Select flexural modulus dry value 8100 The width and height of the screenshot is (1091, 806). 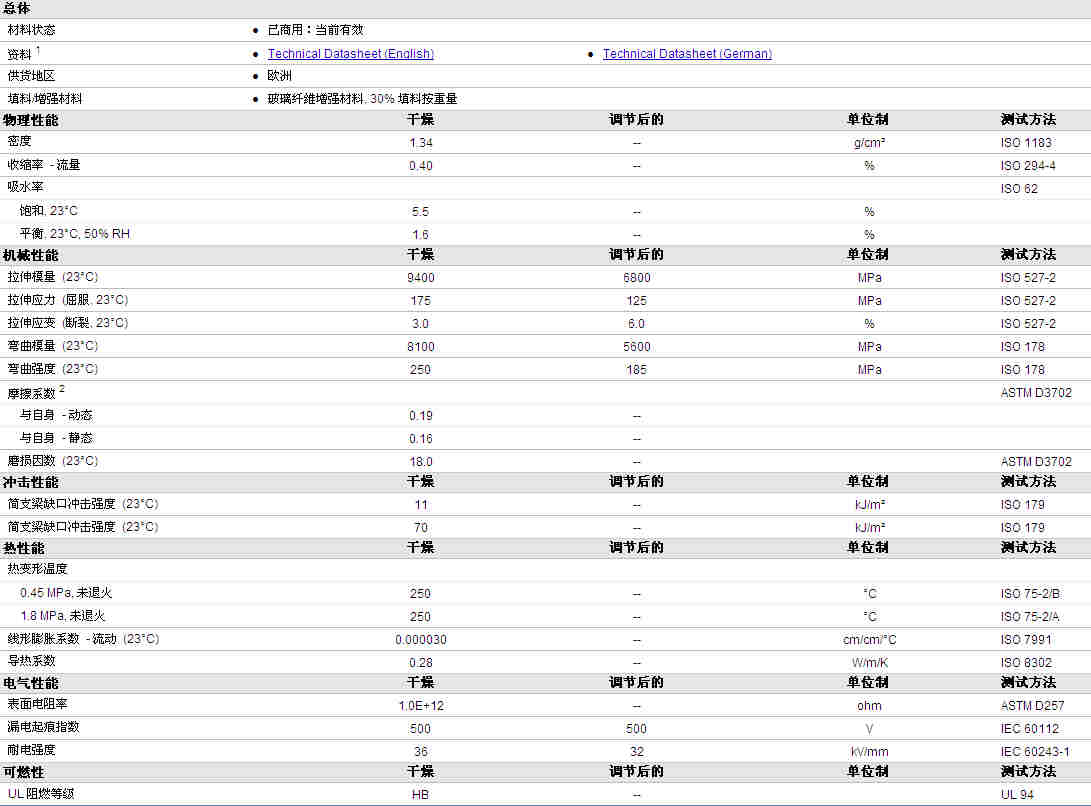420,347
